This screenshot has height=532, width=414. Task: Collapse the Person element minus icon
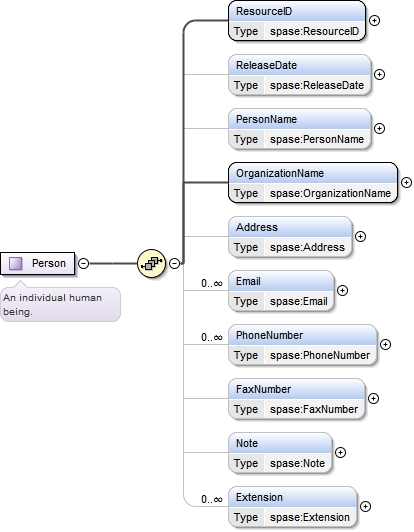[x=83, y=263]
